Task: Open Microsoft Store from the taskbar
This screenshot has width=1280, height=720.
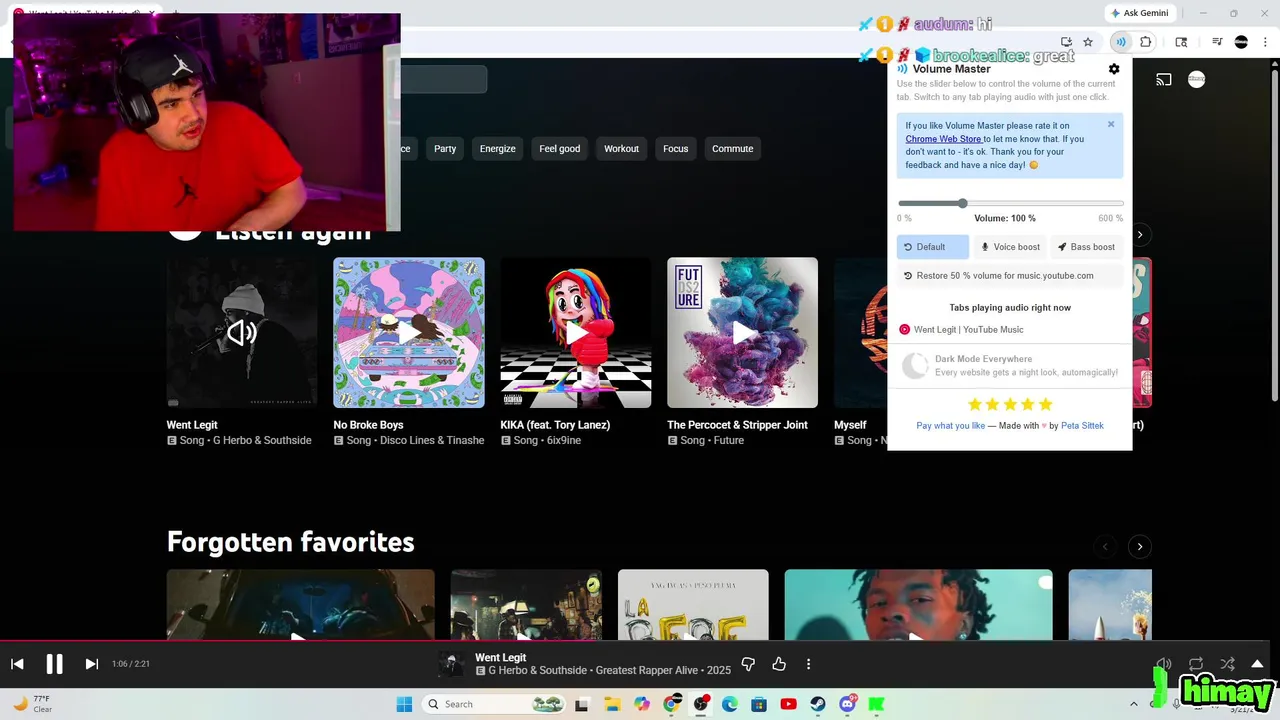Action: [759, 704]
